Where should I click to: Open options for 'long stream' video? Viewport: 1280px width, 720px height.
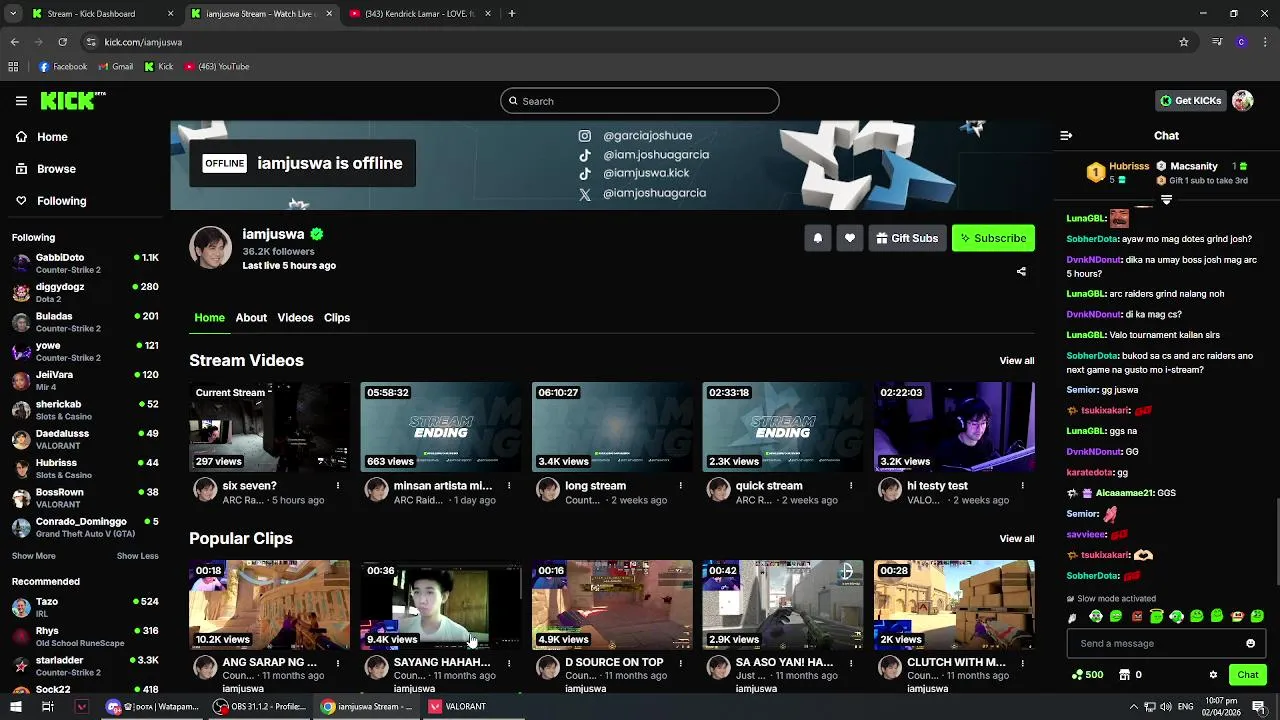(x=680, y=486)
